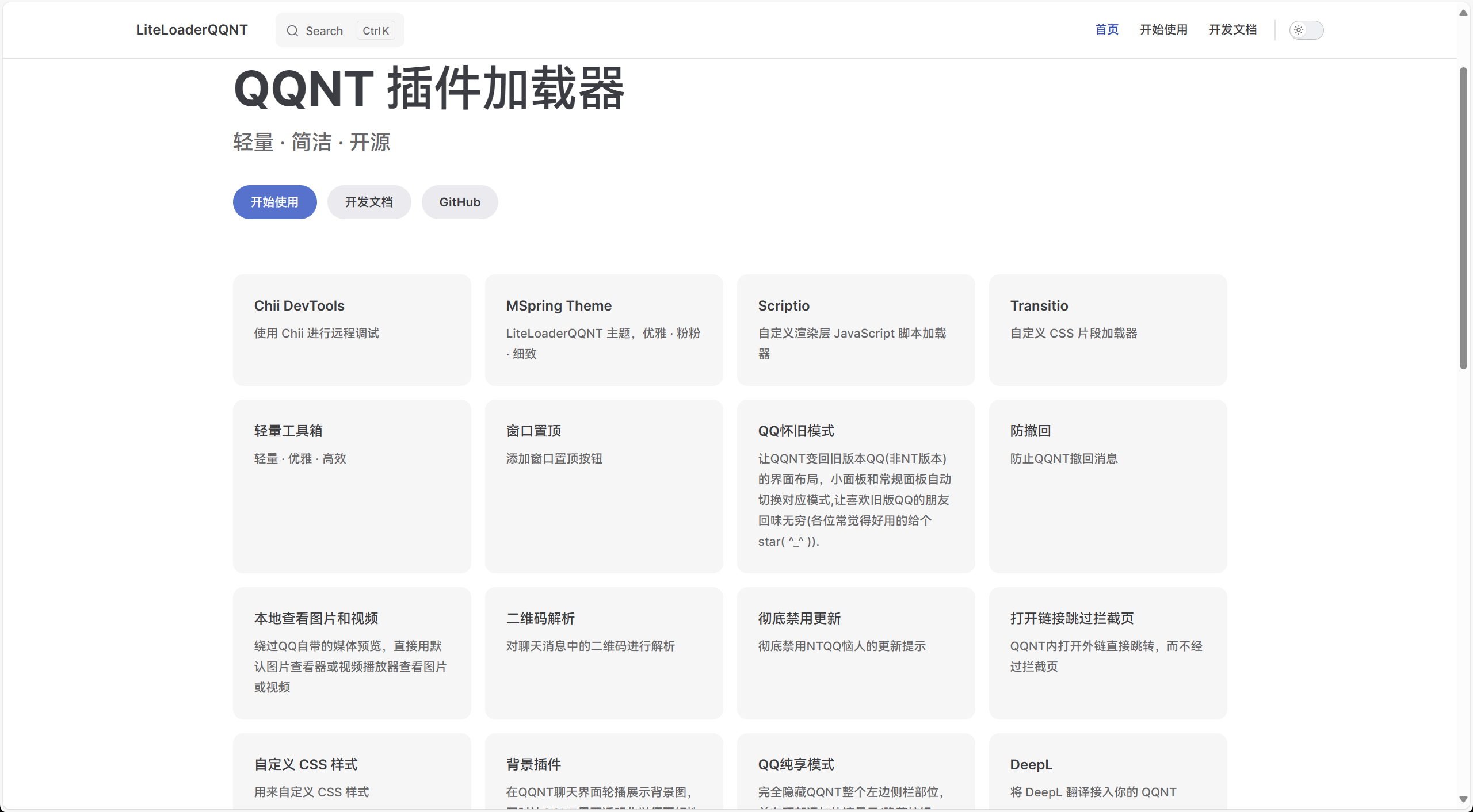
Task: Open the 彻底禁用更新 plugin card
Action: tap(856, 653)
